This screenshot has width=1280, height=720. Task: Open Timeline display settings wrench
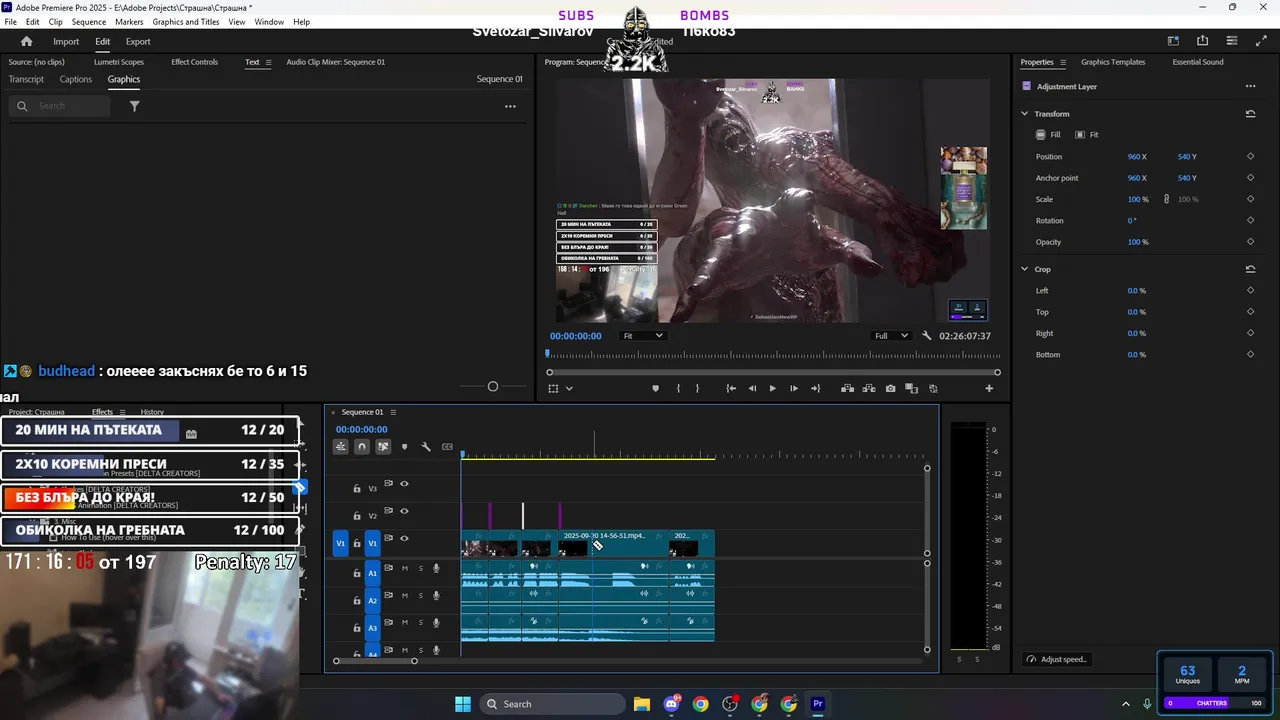[x=425, y=447]
